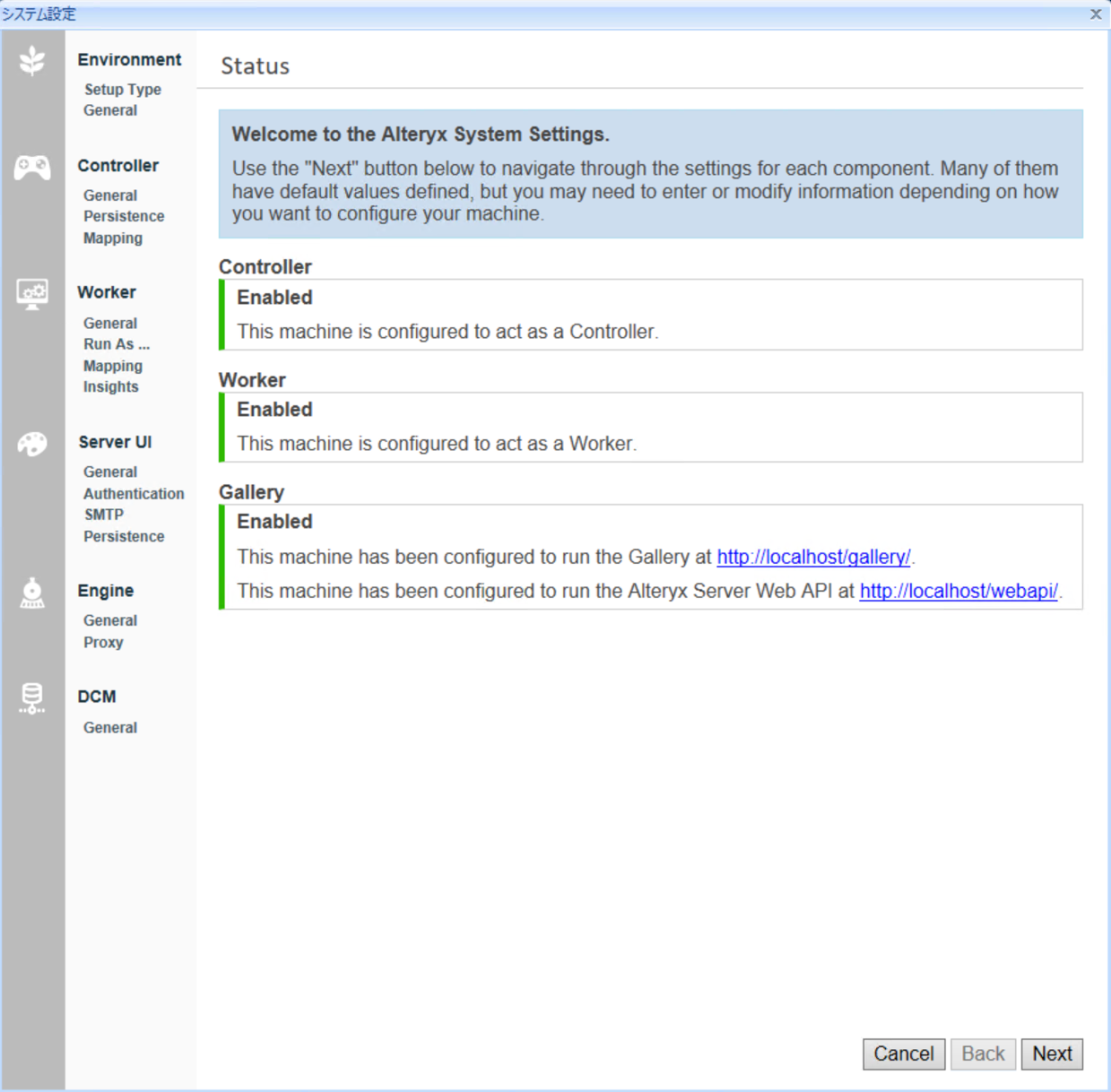The height and width of the screenshot is (1092, 1111).
Task: Select Setup Type under Environment
Action: pos(122,90)
